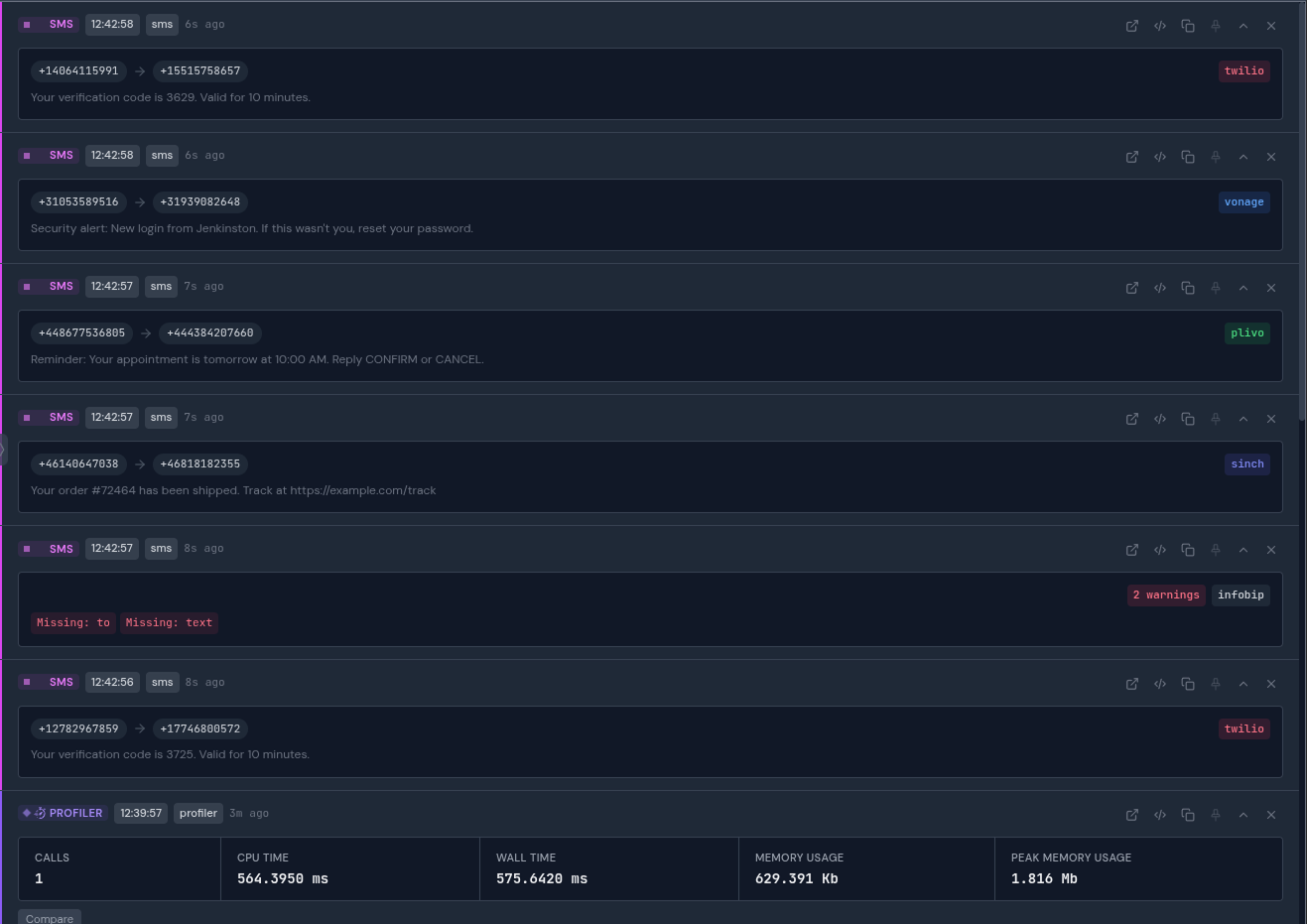Pin the first twilio verification SMS
This screenshot has width=1307, height=924.
click(x=1216, y=25)
